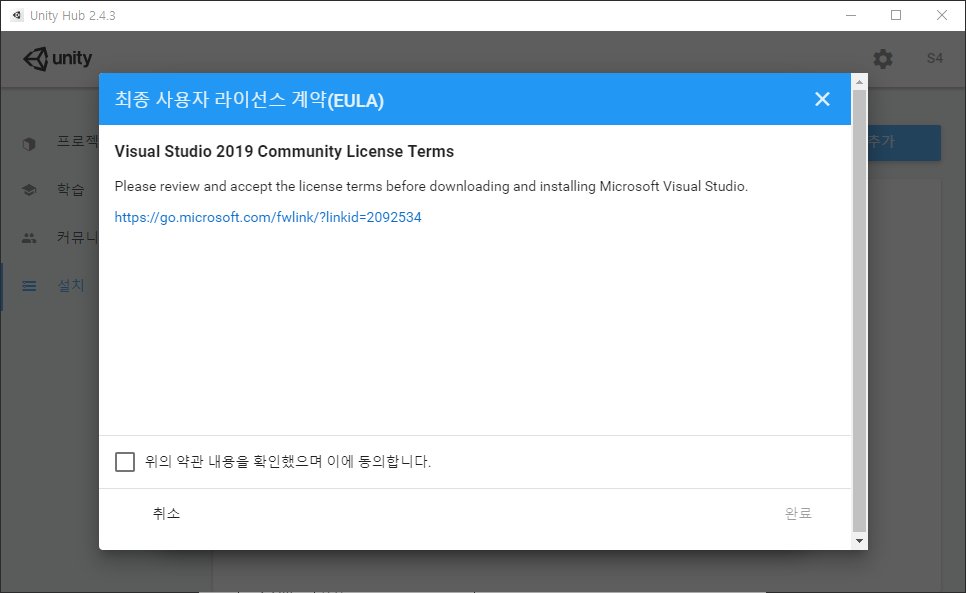Screen dimensions: 966x593
Task: Open the go.microsoft.com license link
Action: (268, 217)
